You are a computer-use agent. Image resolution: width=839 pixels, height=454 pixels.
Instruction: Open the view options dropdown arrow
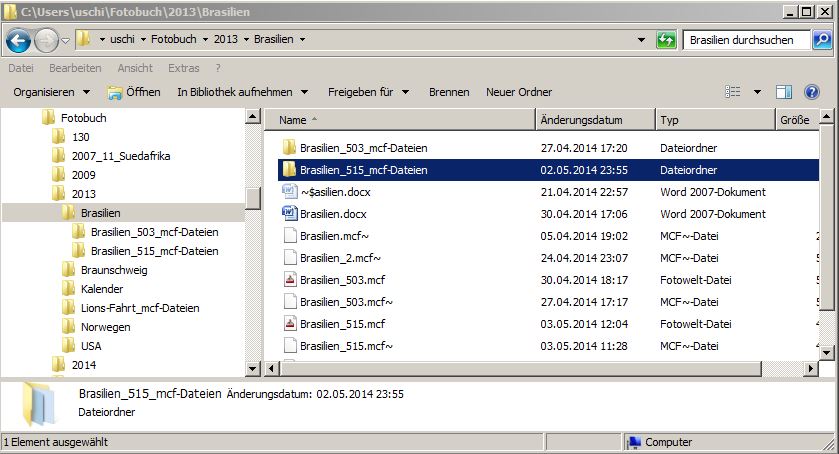757,92
